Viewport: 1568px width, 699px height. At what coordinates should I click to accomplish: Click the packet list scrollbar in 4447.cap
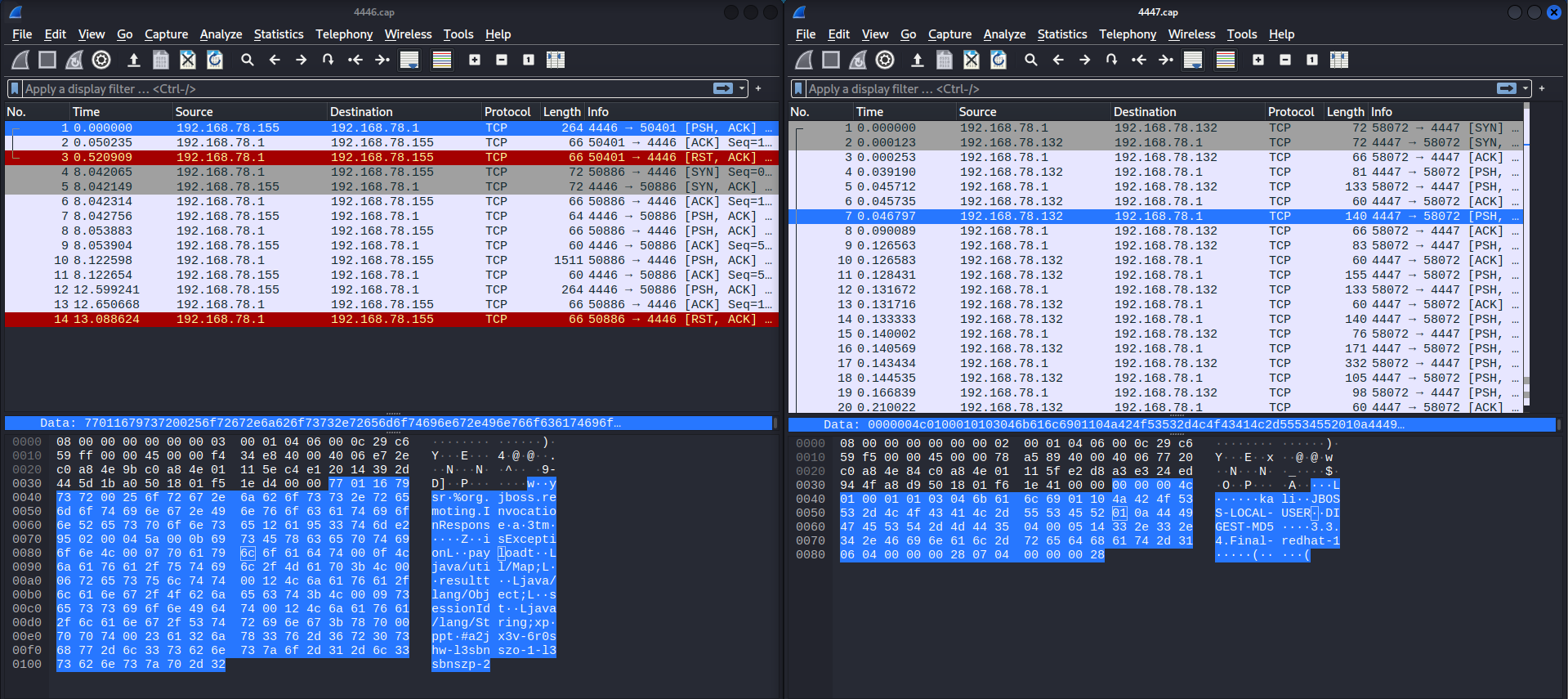pos(1526,245)
